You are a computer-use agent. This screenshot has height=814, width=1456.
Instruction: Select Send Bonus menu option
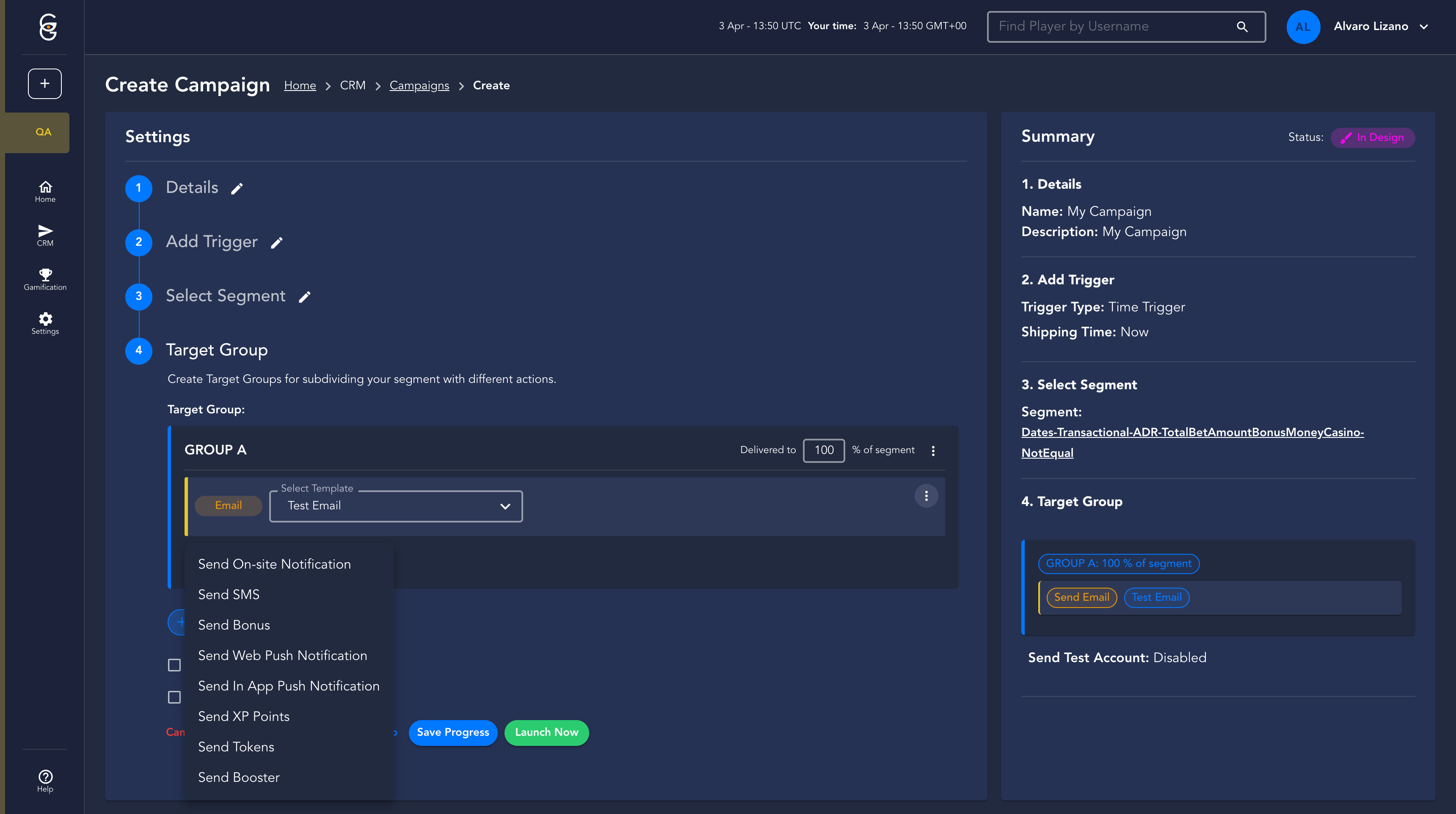click(234, 625)
